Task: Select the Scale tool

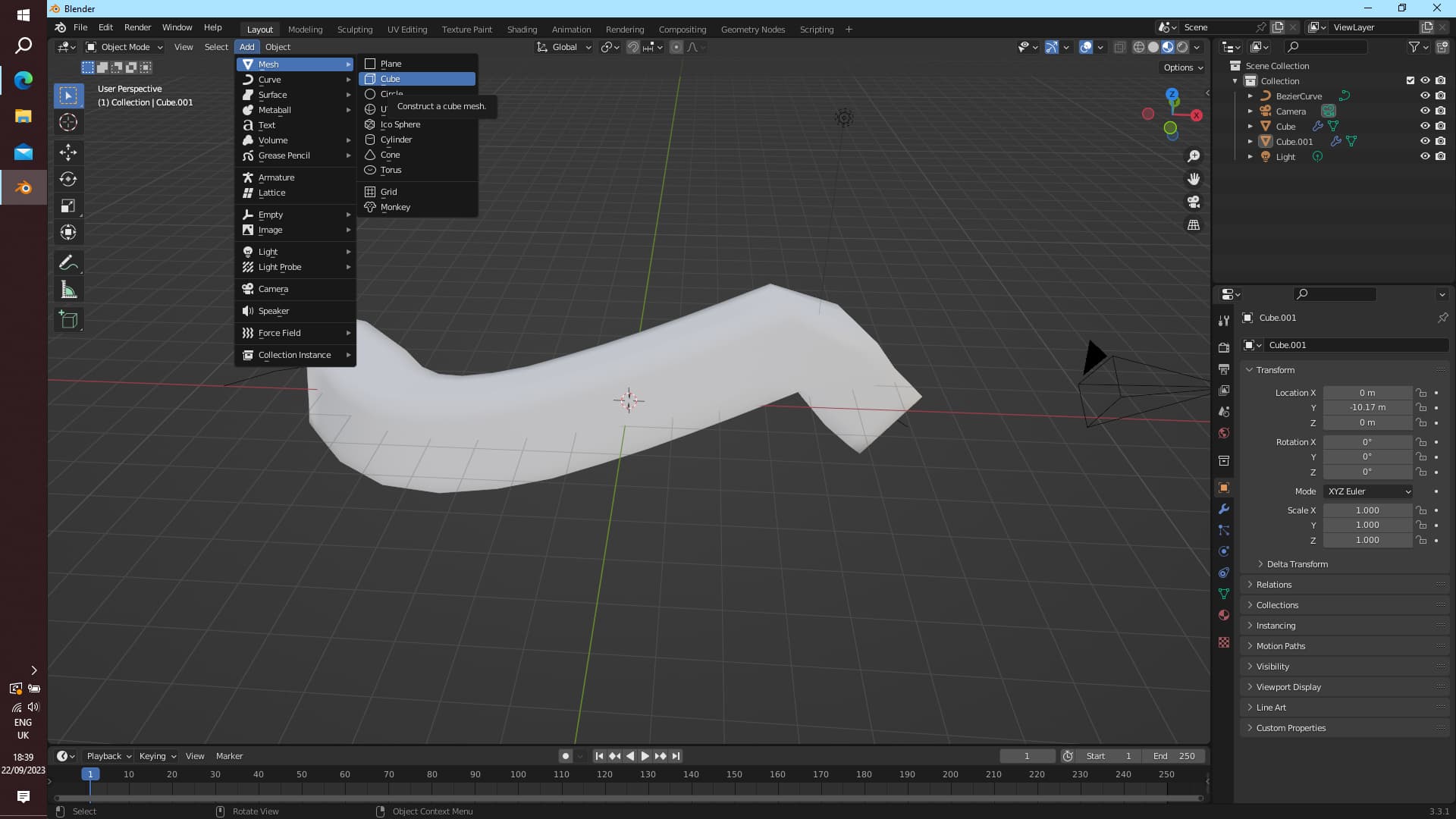Action: pyautogui.click(x=68, y=206)
